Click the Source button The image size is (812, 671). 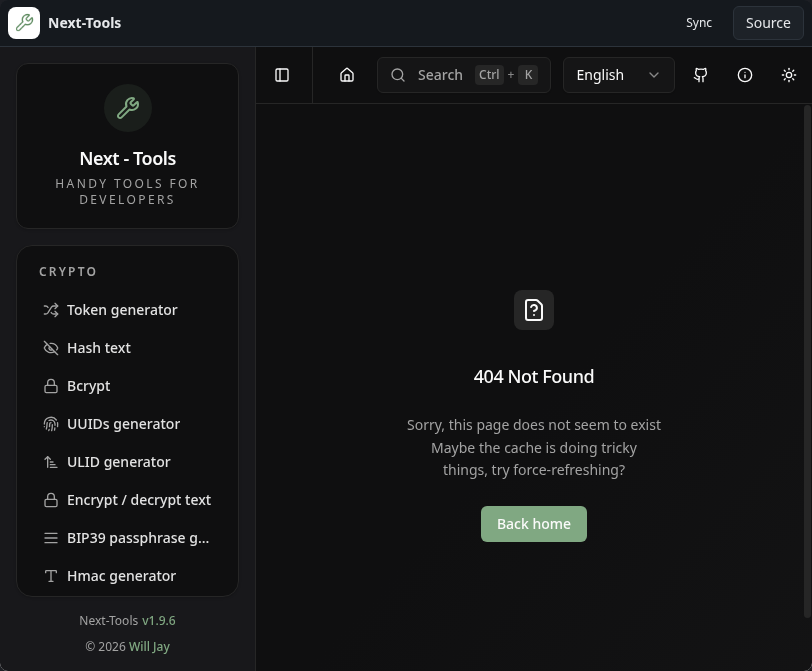tap(768, 23)
